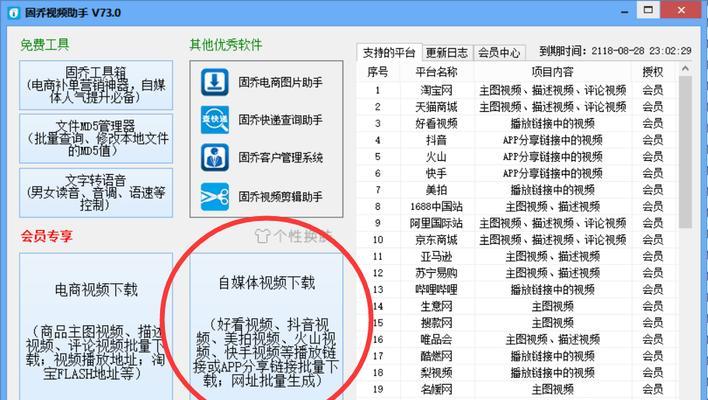Select the 梨视频 row
This screenshot has height=400, width=708.
[517, 372]
